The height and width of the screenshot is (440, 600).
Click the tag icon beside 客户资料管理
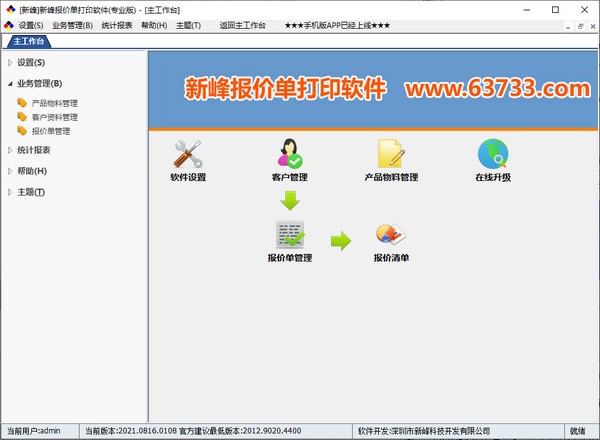[22, 117]
